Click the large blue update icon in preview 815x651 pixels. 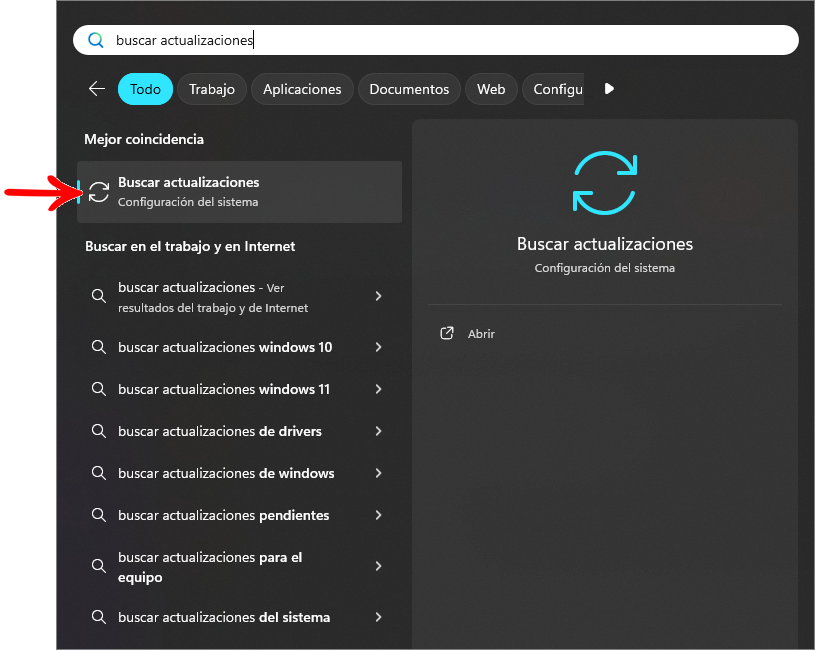[x=604, y=183]
